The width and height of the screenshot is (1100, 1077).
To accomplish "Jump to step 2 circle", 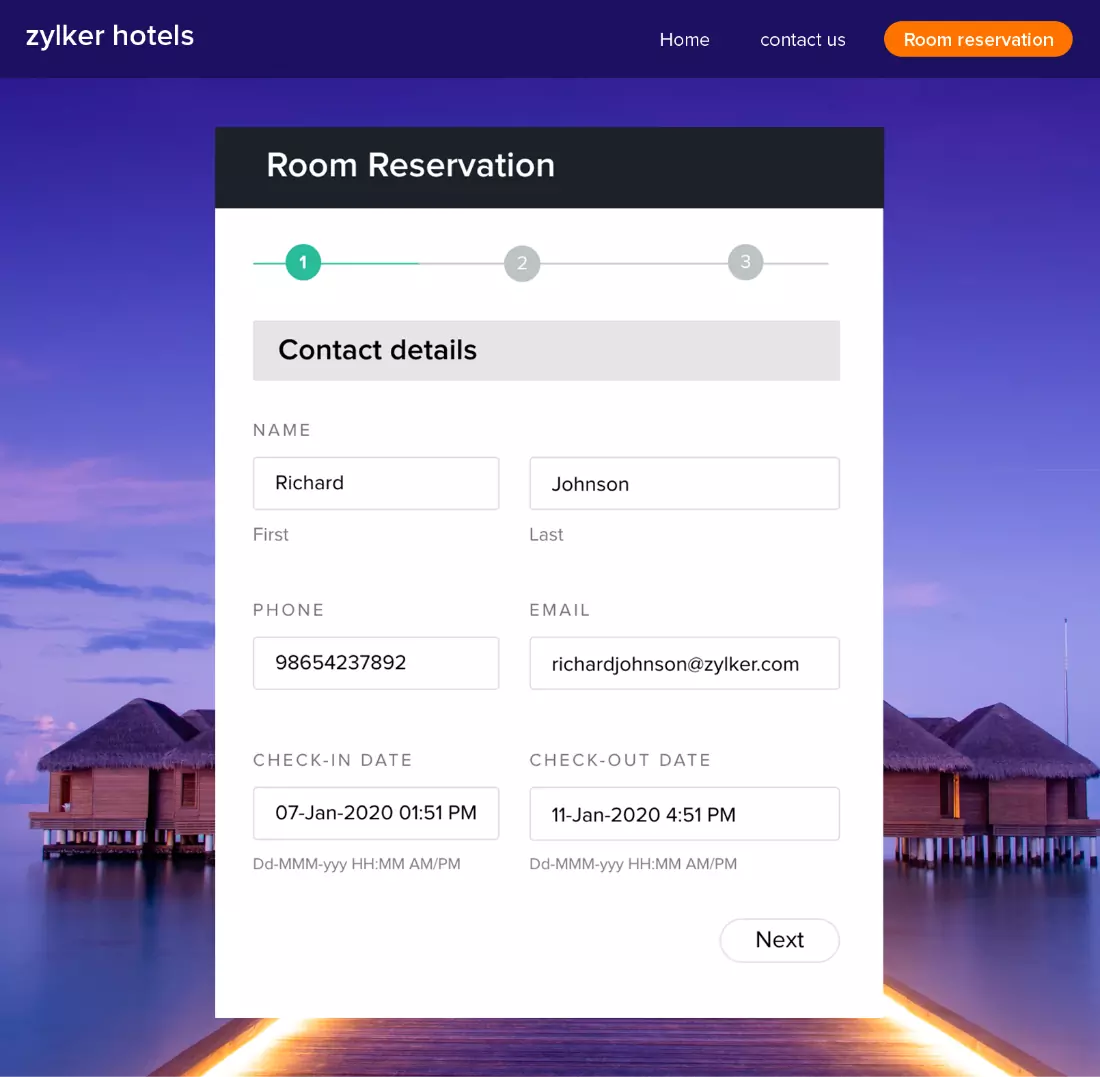I will click(522, 264).
